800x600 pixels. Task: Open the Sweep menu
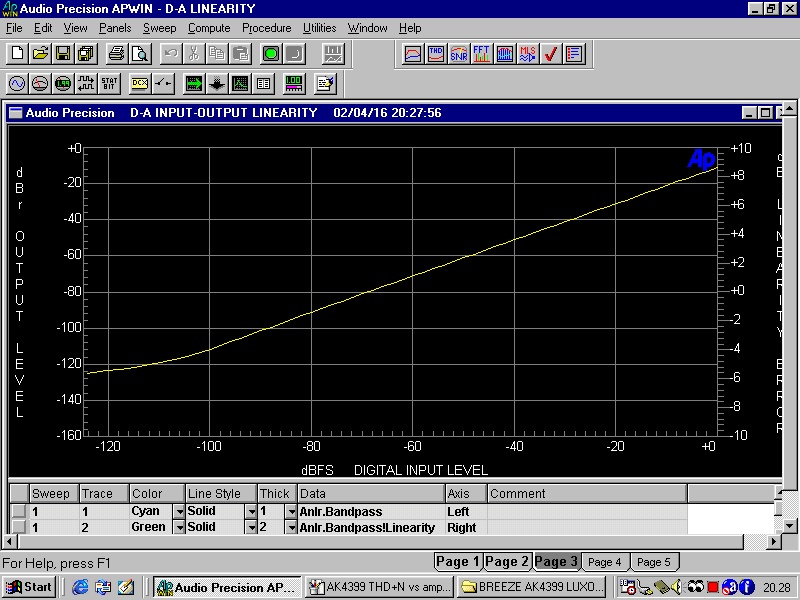click(x=159, y=28)
